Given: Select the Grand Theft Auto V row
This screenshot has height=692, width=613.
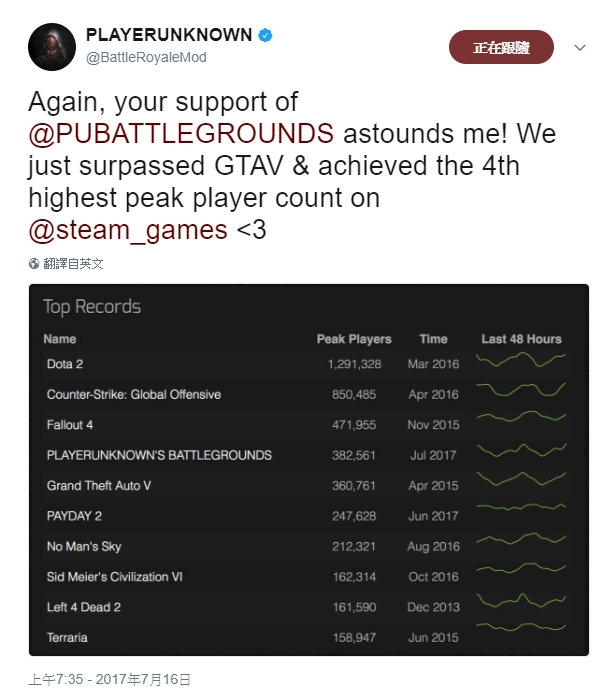Looking at the screenshot, I should 308,485.
